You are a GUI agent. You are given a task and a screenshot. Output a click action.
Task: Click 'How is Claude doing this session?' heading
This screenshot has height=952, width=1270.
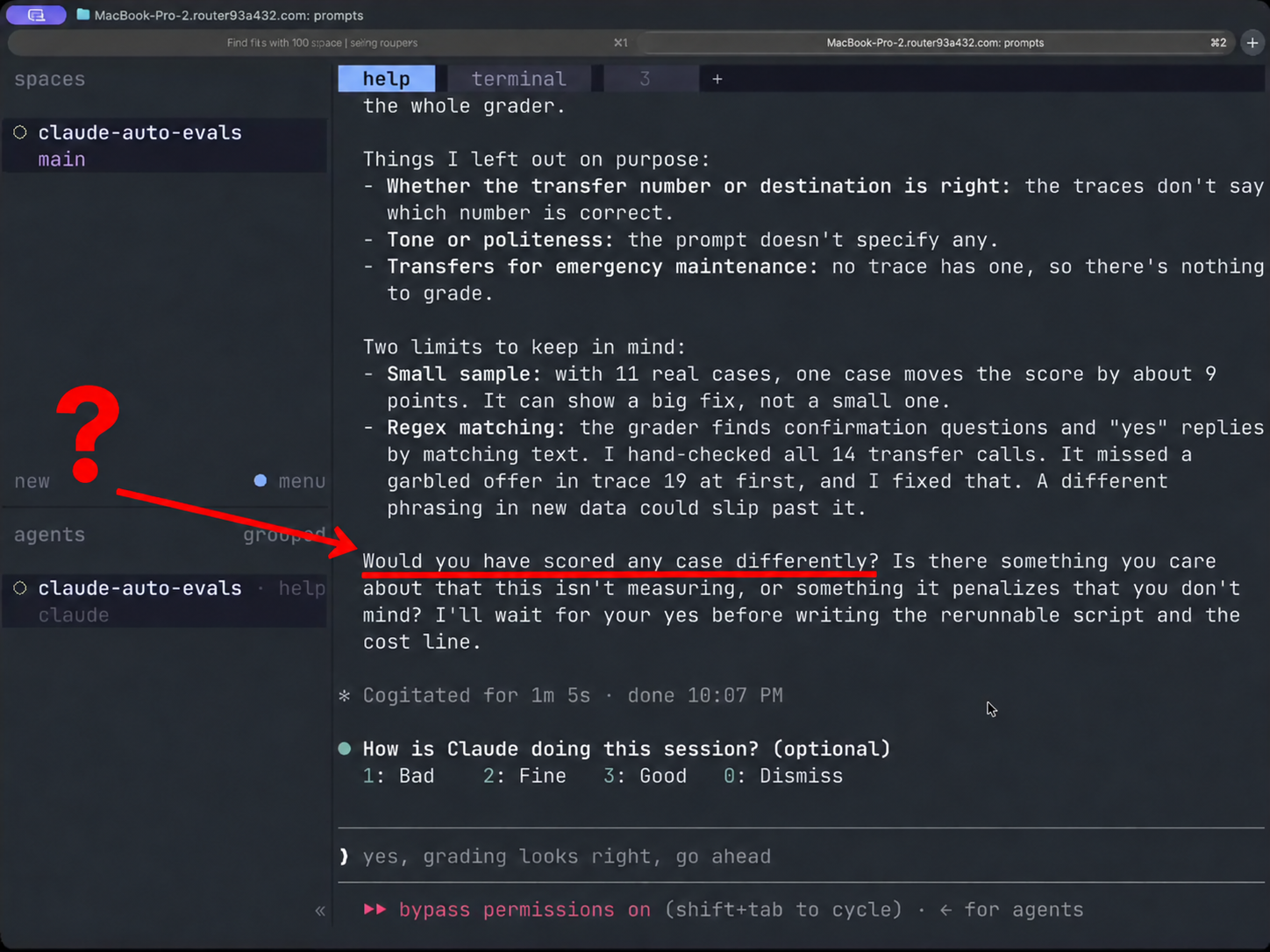coord(561,749)
